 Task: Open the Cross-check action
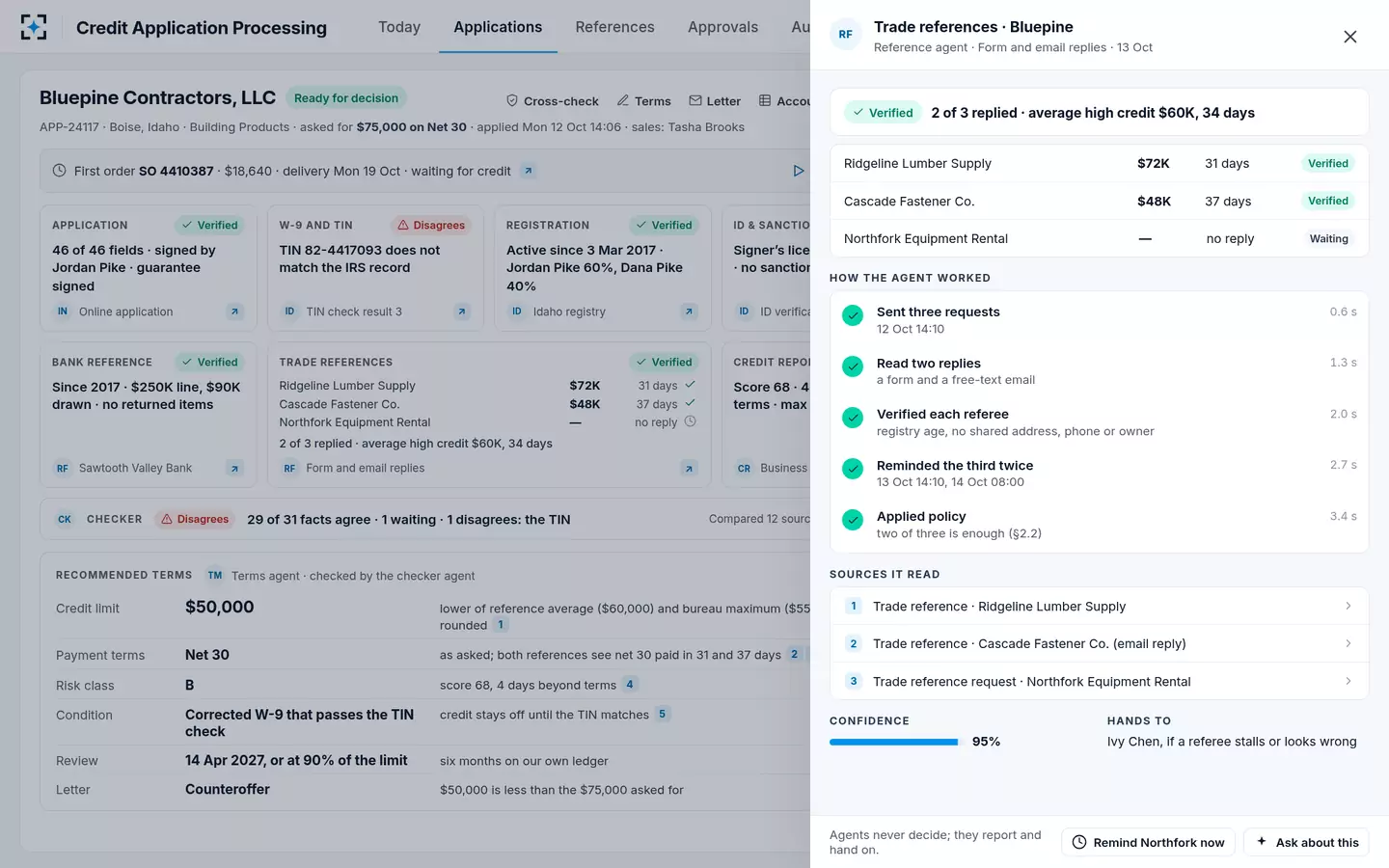click(552, 100)
